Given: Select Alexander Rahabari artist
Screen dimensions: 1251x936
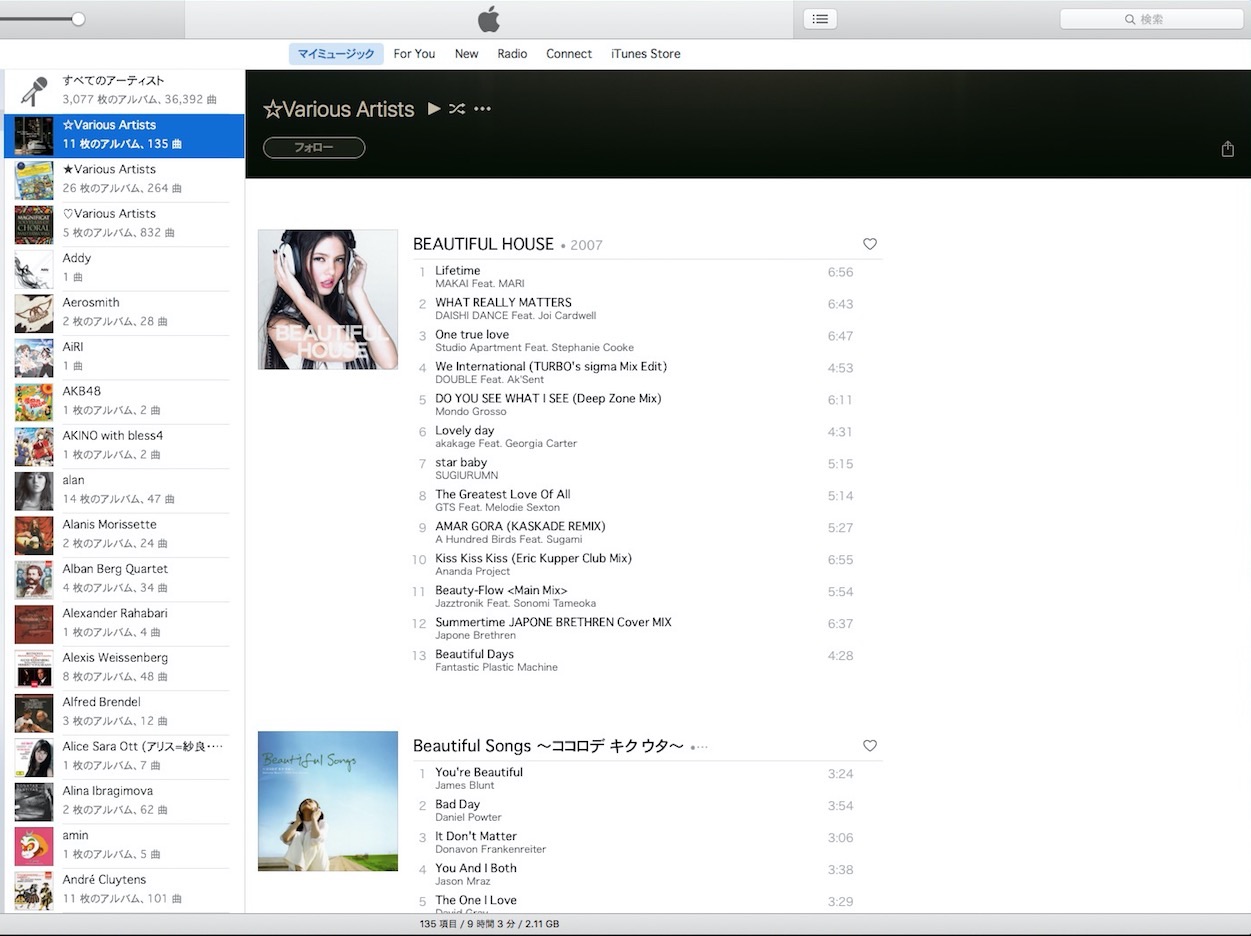Looking at the screenshot, I should [124, 624].
